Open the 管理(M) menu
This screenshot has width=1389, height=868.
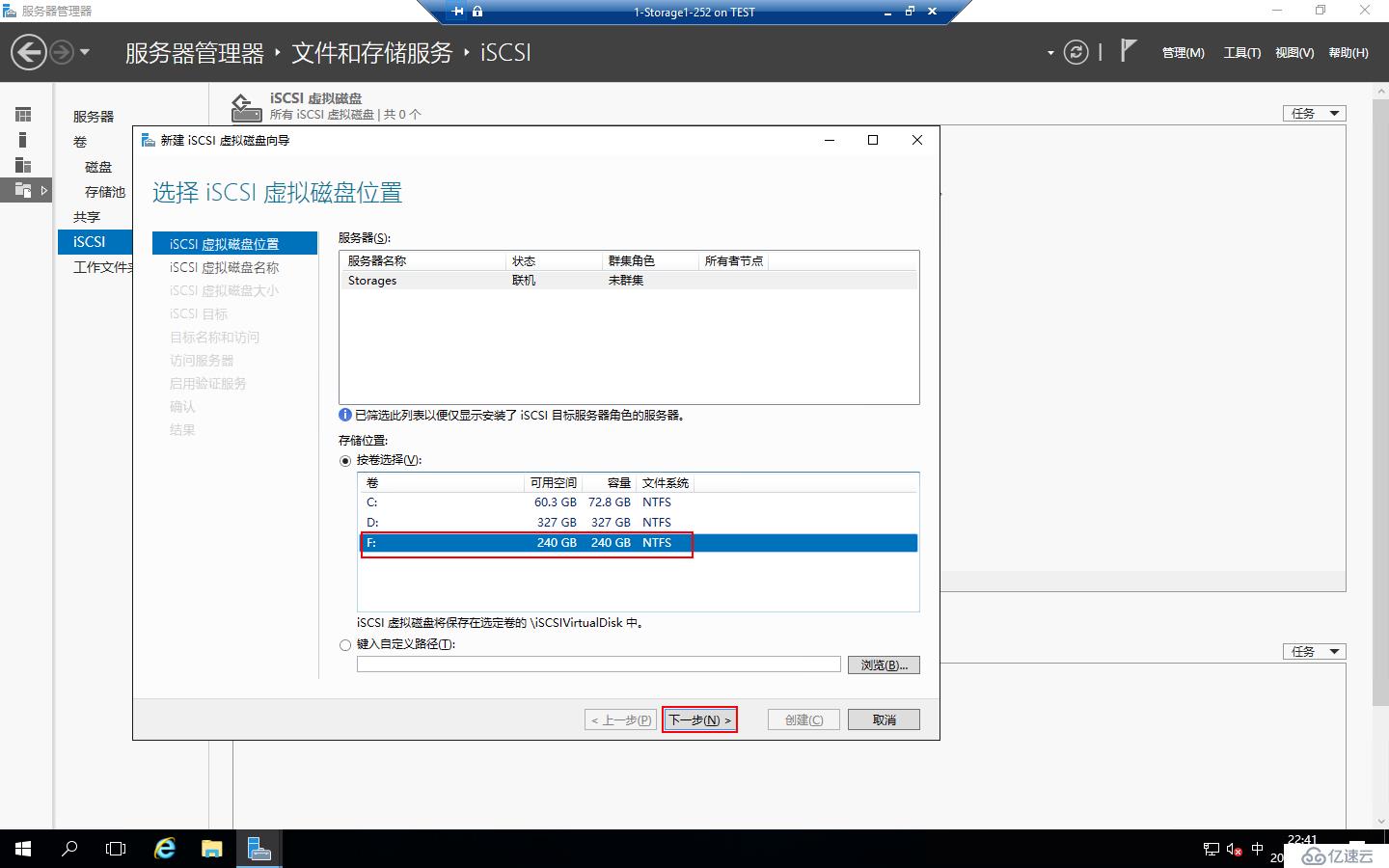coord(1183,53)
